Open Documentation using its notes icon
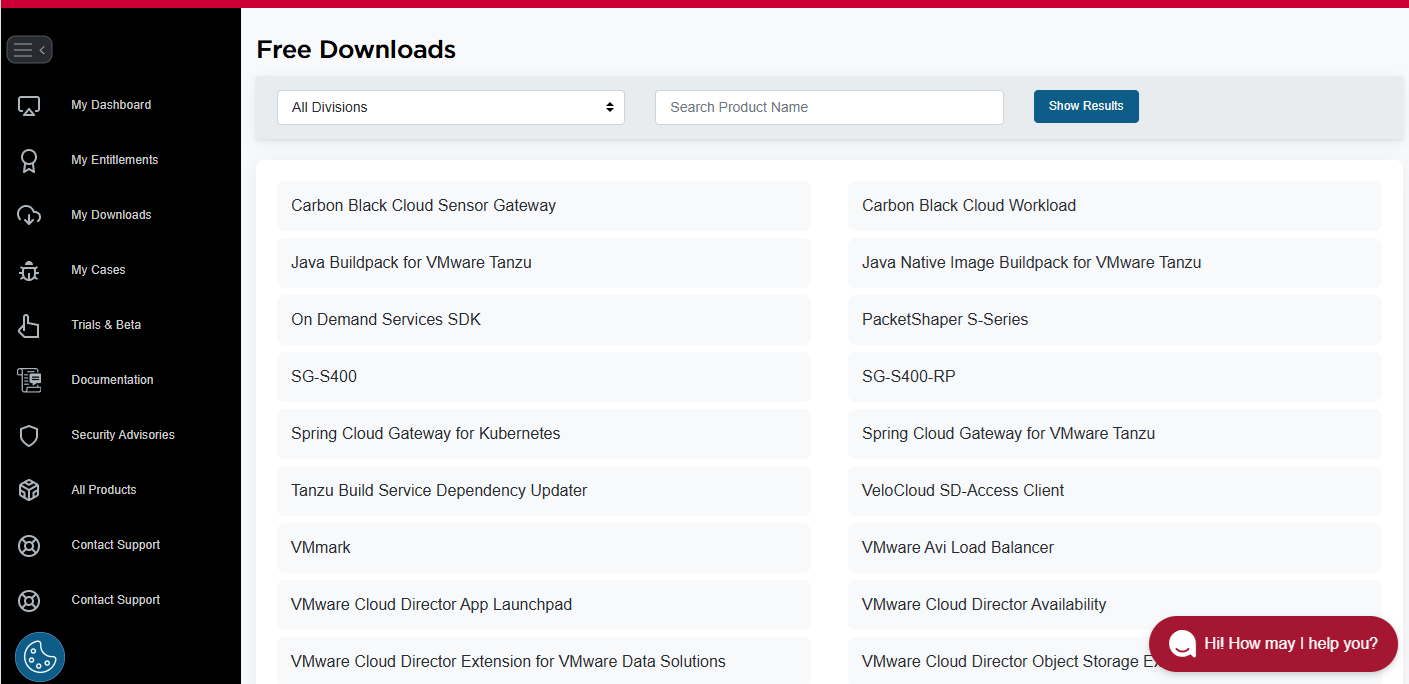The height and width of the screenshot is (684, 1409). [29, 379]
